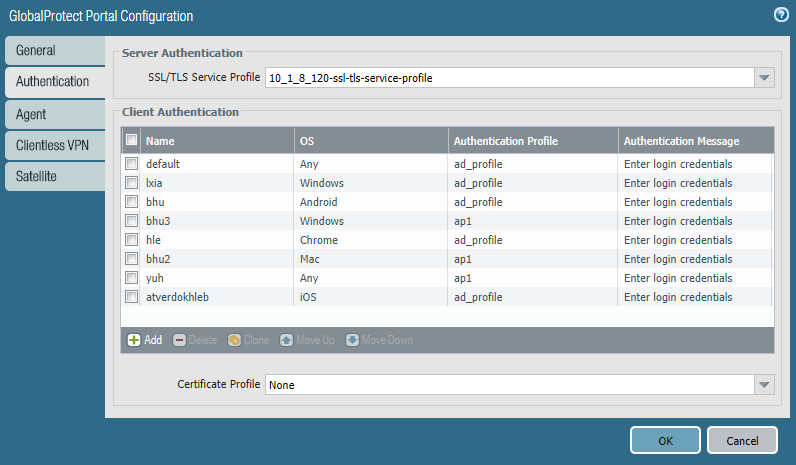Switch to the General tab
This screenshot has height=465, width=796.
55,50
